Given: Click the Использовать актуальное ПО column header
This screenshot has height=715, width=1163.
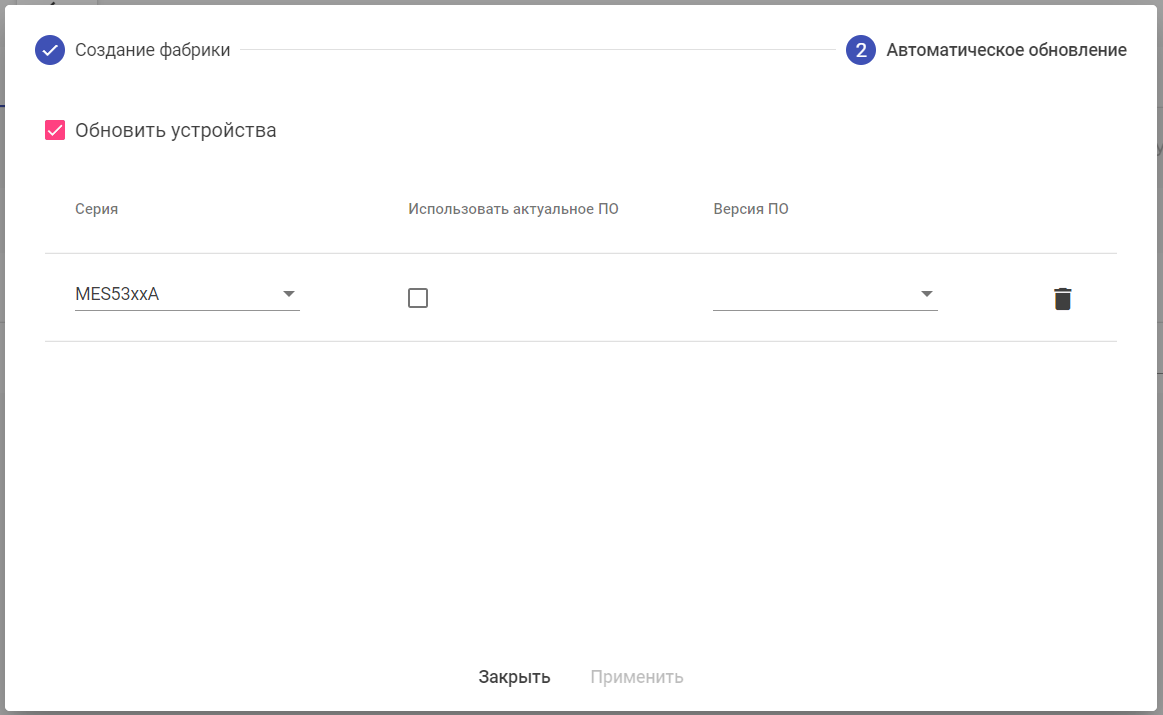Looking at the screenshot, I should coord(513,209).
